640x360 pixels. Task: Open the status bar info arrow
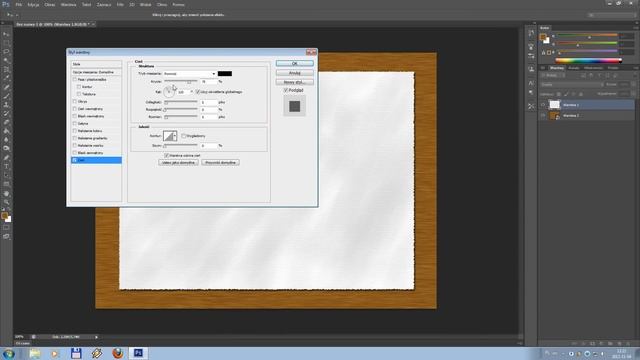96,337
